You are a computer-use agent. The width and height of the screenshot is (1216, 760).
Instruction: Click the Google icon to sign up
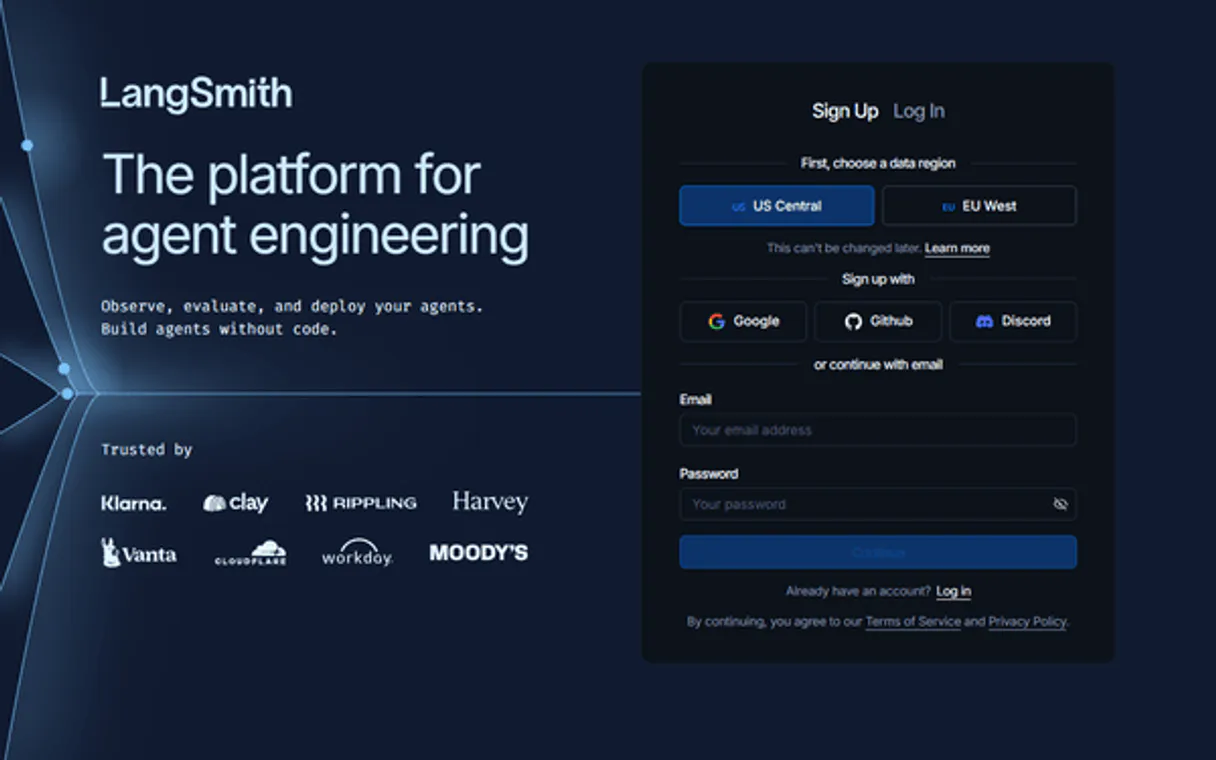716,321
